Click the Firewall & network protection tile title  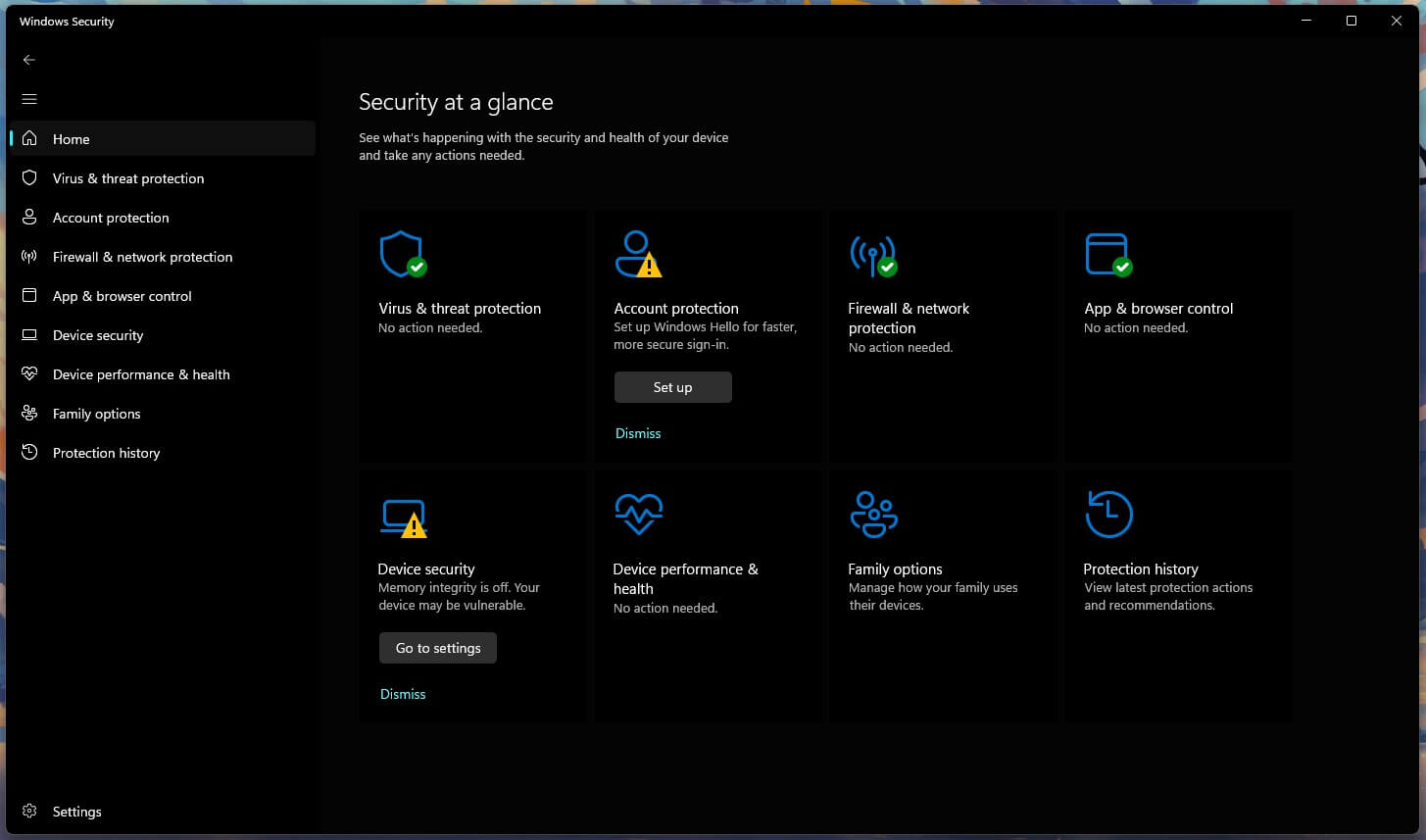[x=909, y=318]
